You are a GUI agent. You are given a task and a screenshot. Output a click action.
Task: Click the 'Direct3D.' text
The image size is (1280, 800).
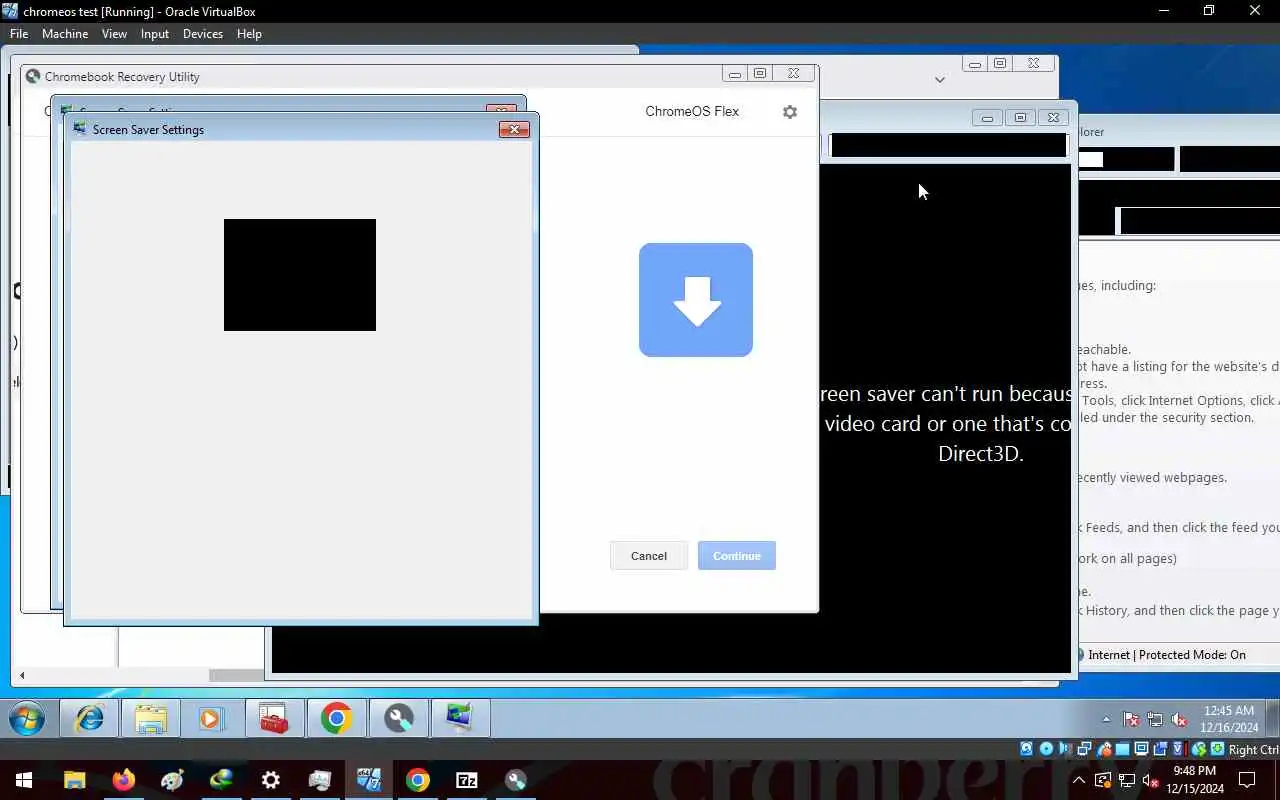click(x=980, y=454)
